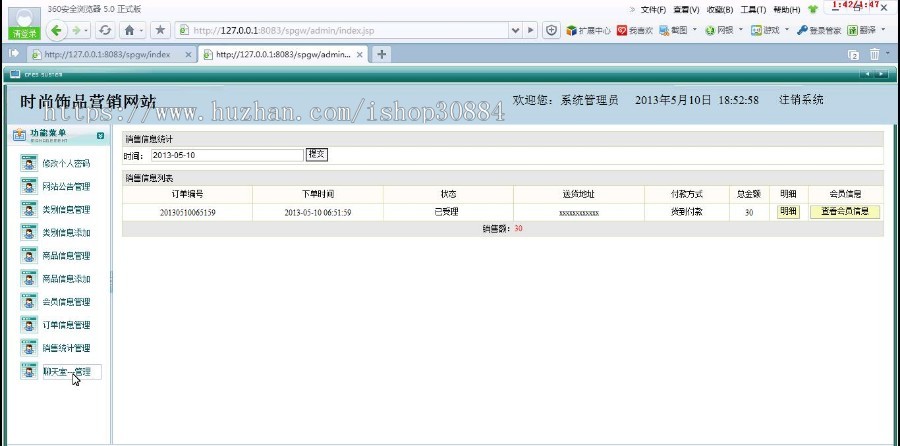This screenshot has height=446, width=900.
Task: Open the 工具(T) menu
Action: click(x=753, y=10)
